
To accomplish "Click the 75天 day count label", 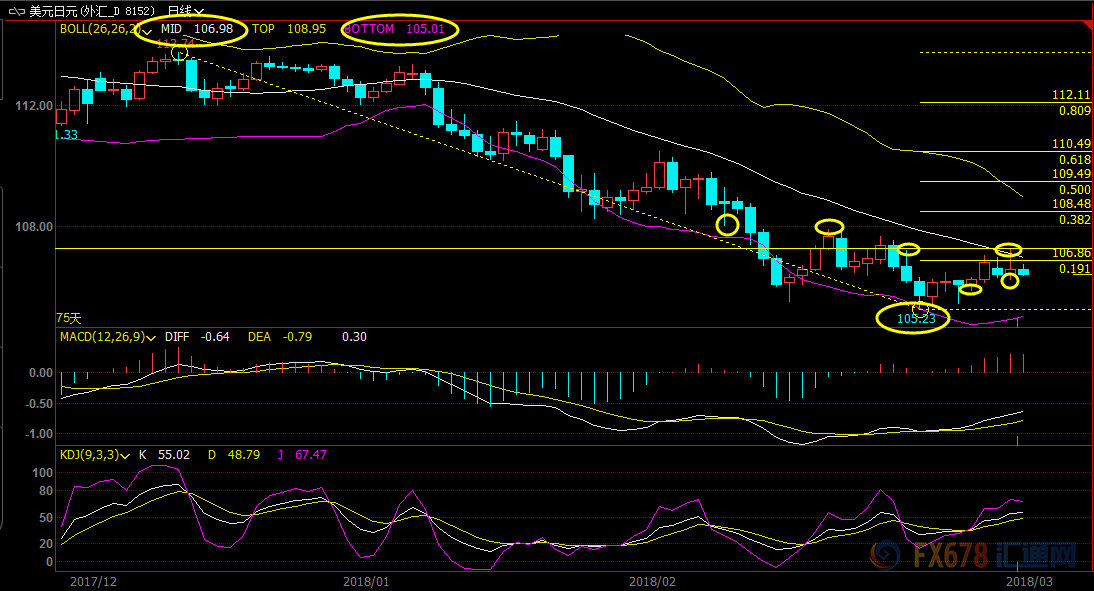I will pos(68,318).
